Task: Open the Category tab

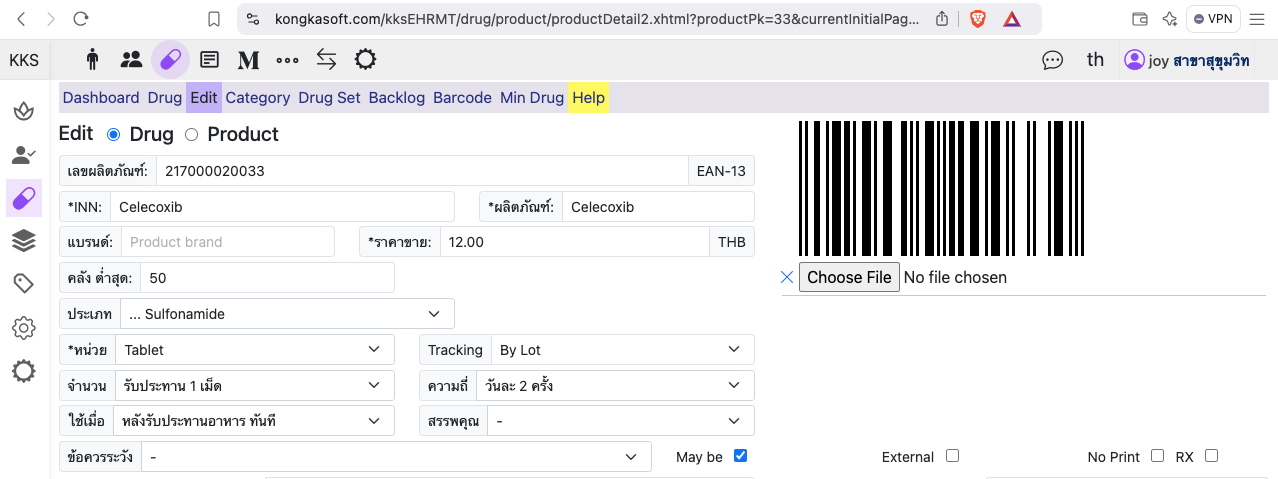Action: point(258,97)
